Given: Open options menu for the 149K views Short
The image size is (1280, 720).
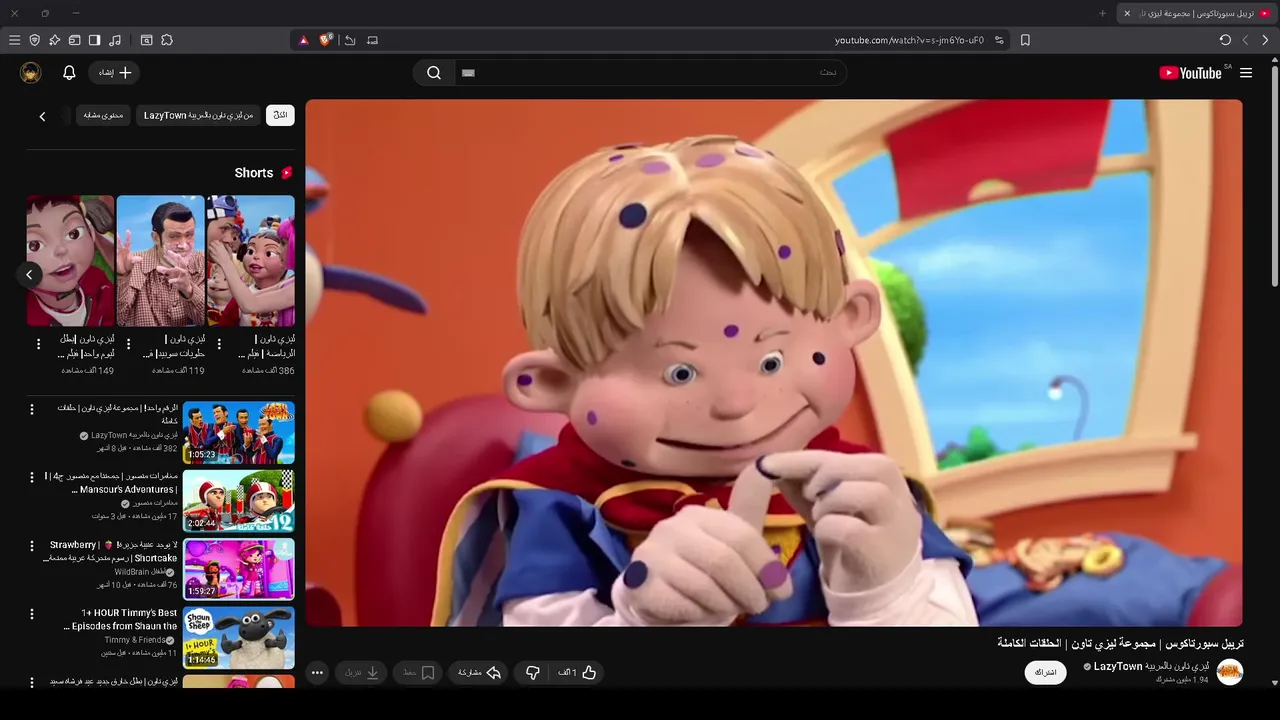Looking at the screenshot, I should pyautogui.click(x=39, y=344).
